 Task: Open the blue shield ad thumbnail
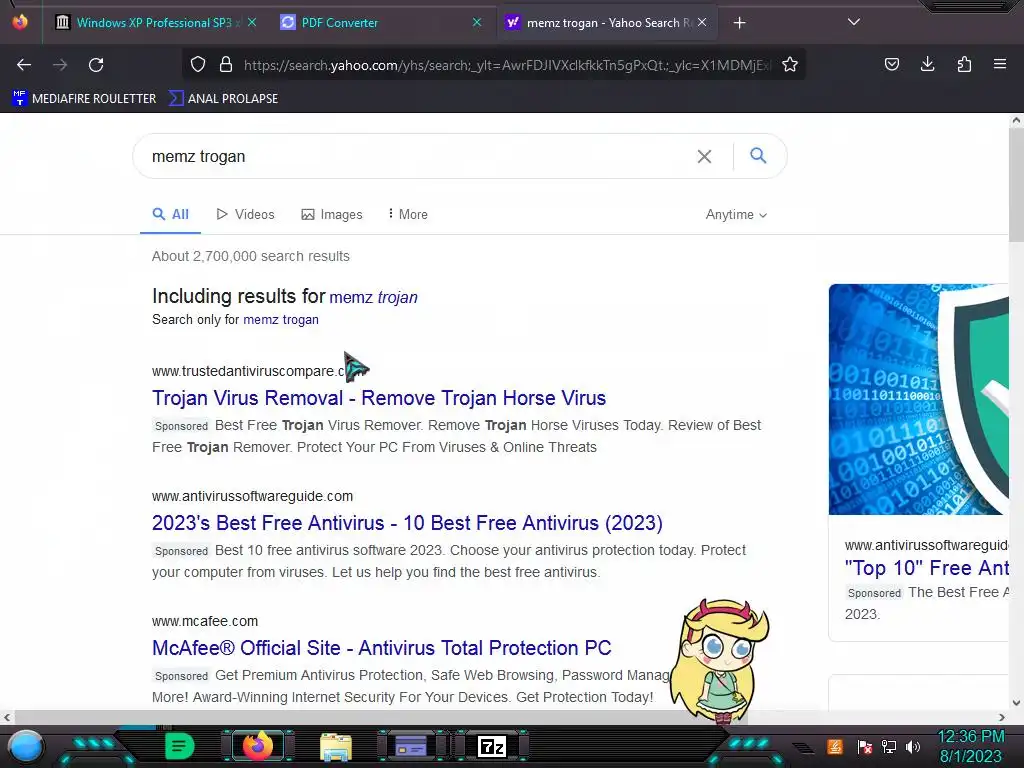(x=919, y=399)
